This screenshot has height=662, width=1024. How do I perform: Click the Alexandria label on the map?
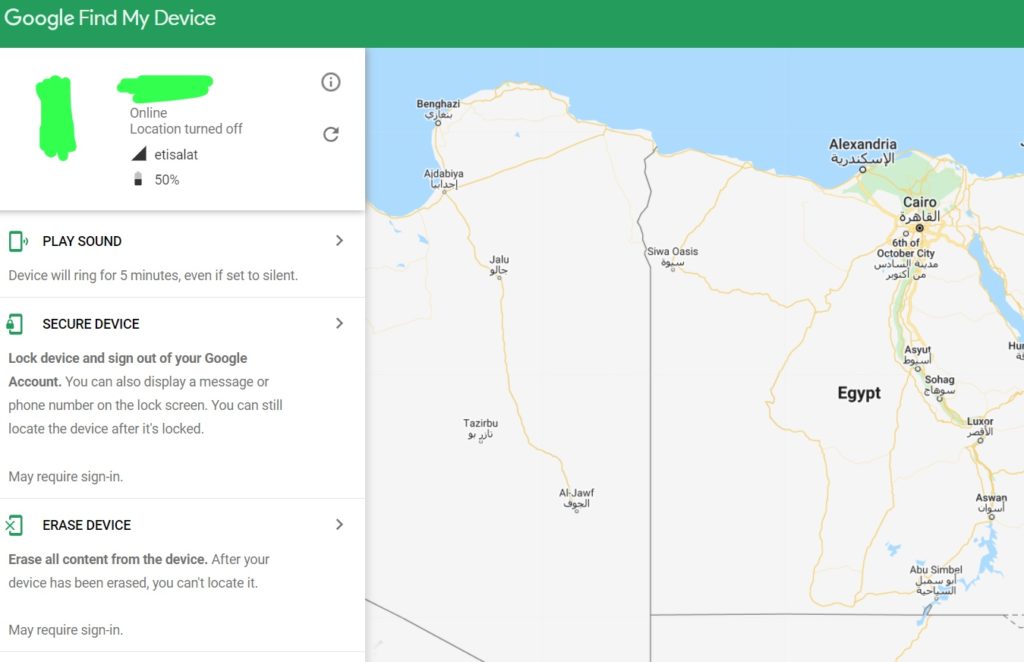[x=863, y=144]
